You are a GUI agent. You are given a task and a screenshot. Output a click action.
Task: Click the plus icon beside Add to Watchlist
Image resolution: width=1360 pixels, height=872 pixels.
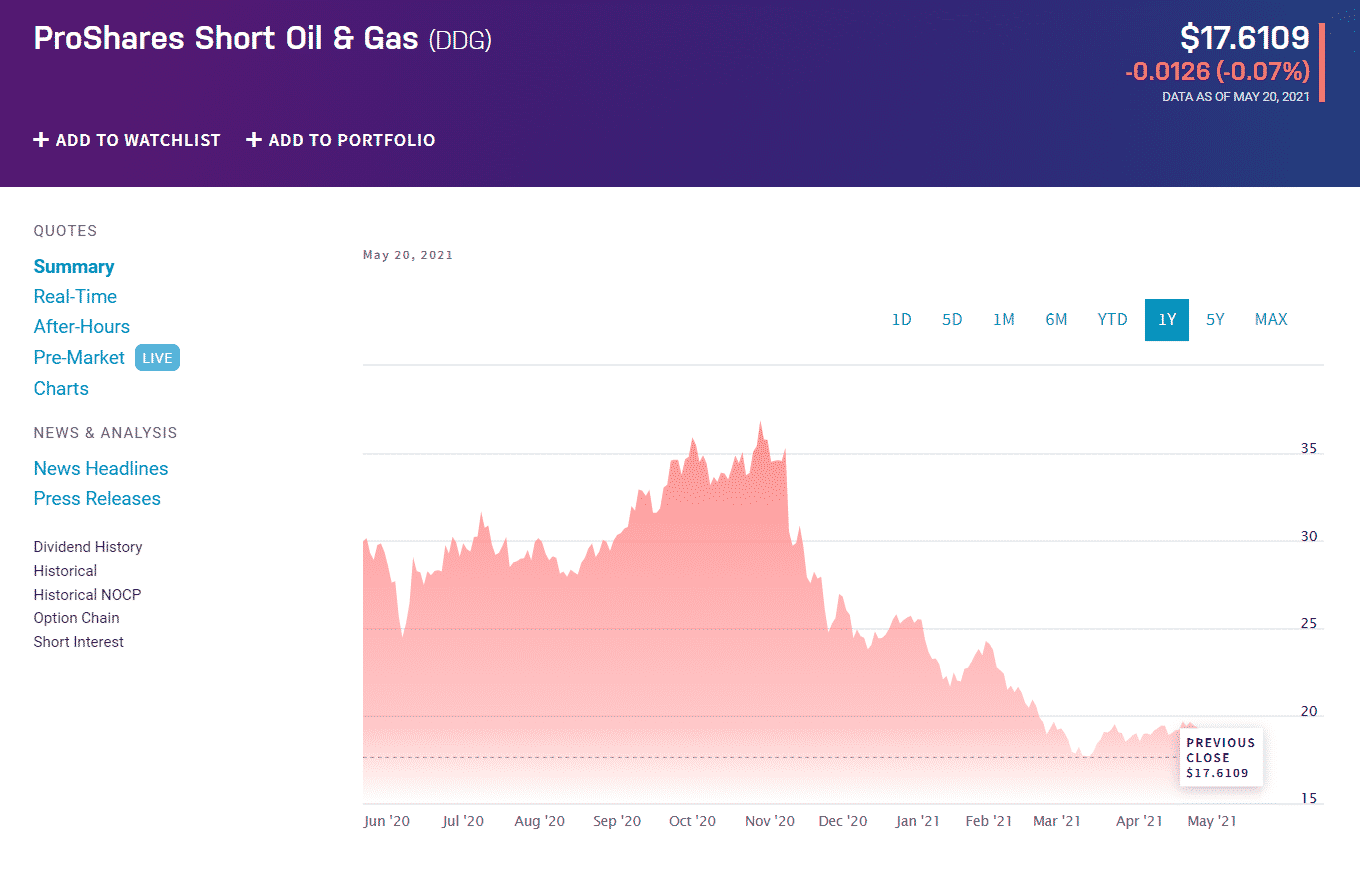41,140
